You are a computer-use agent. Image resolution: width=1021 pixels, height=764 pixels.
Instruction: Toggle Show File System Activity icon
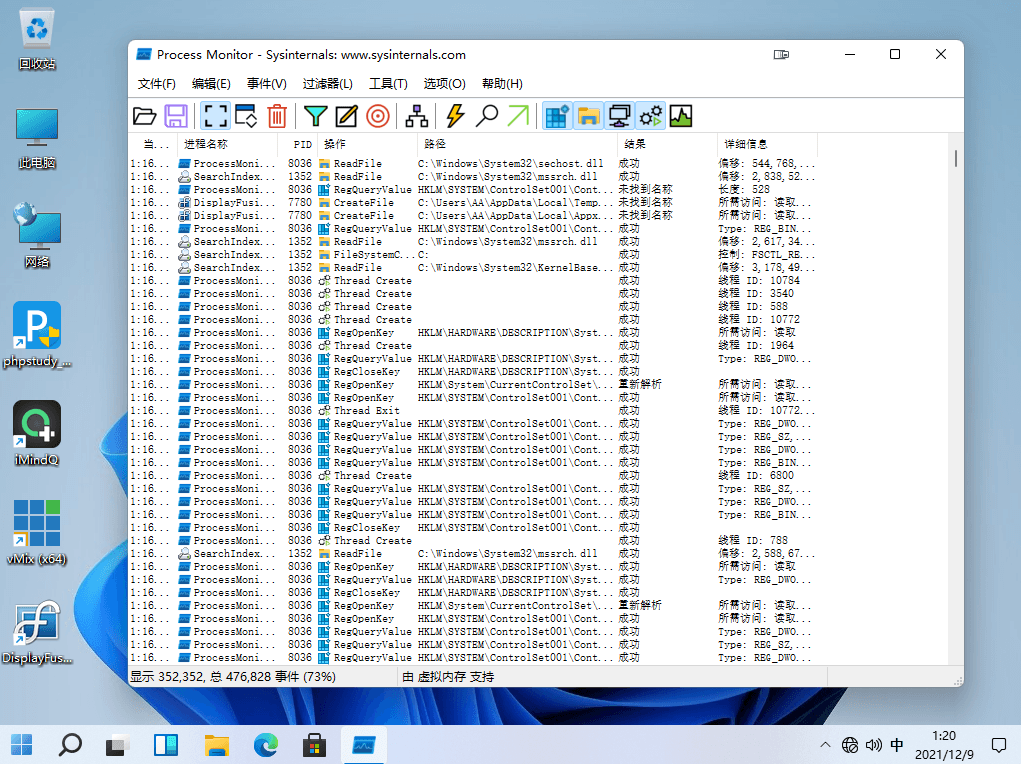click(x=589, y=117)
